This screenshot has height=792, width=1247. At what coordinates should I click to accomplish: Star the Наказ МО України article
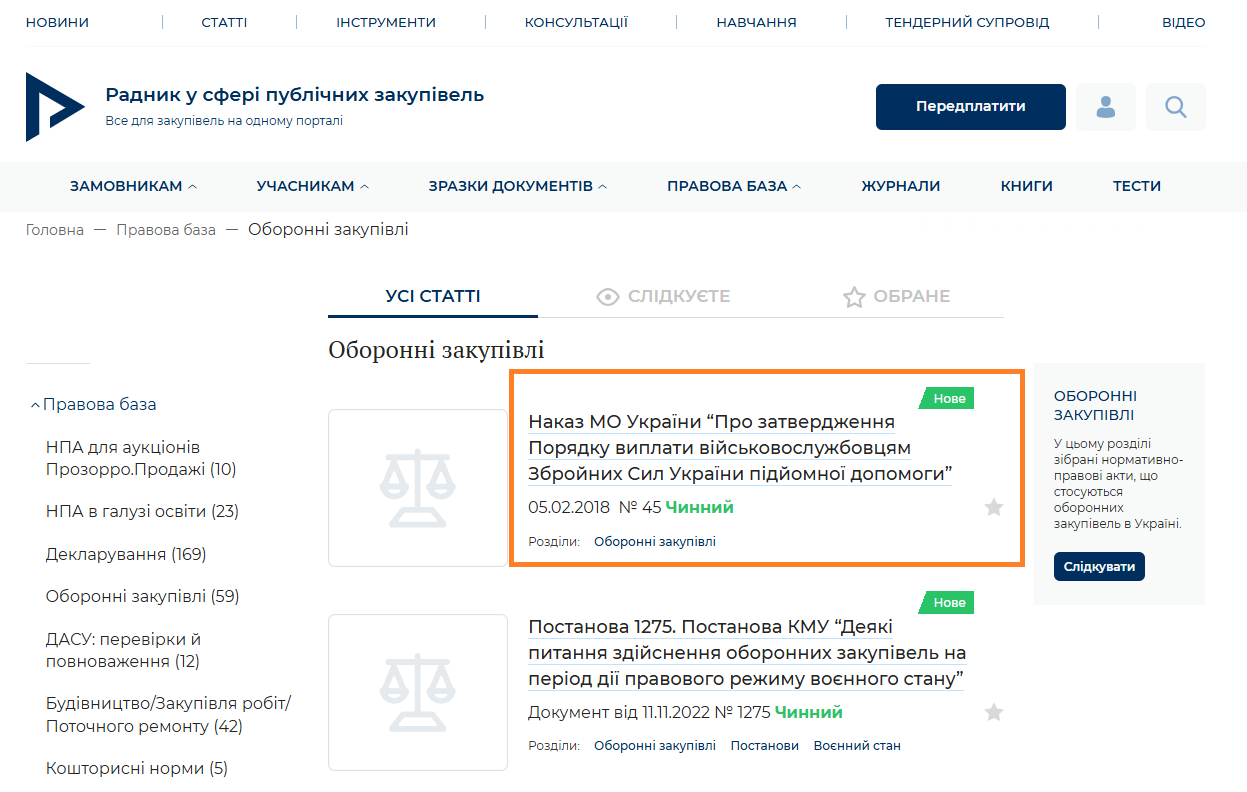[x=993, y=508]
